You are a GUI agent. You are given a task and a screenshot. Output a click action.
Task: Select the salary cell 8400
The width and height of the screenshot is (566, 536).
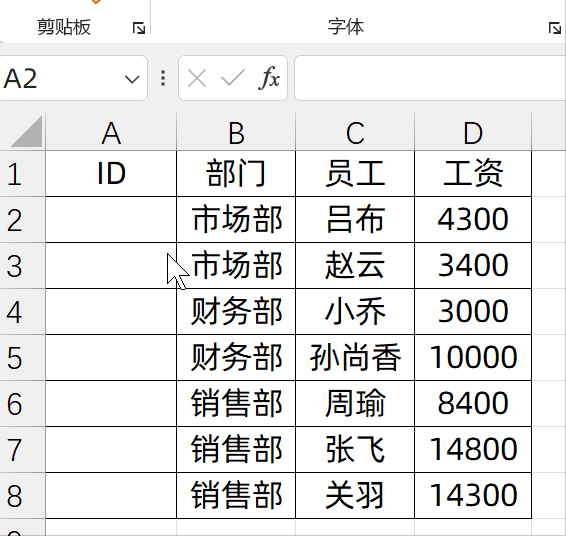[x=473, y=403]
